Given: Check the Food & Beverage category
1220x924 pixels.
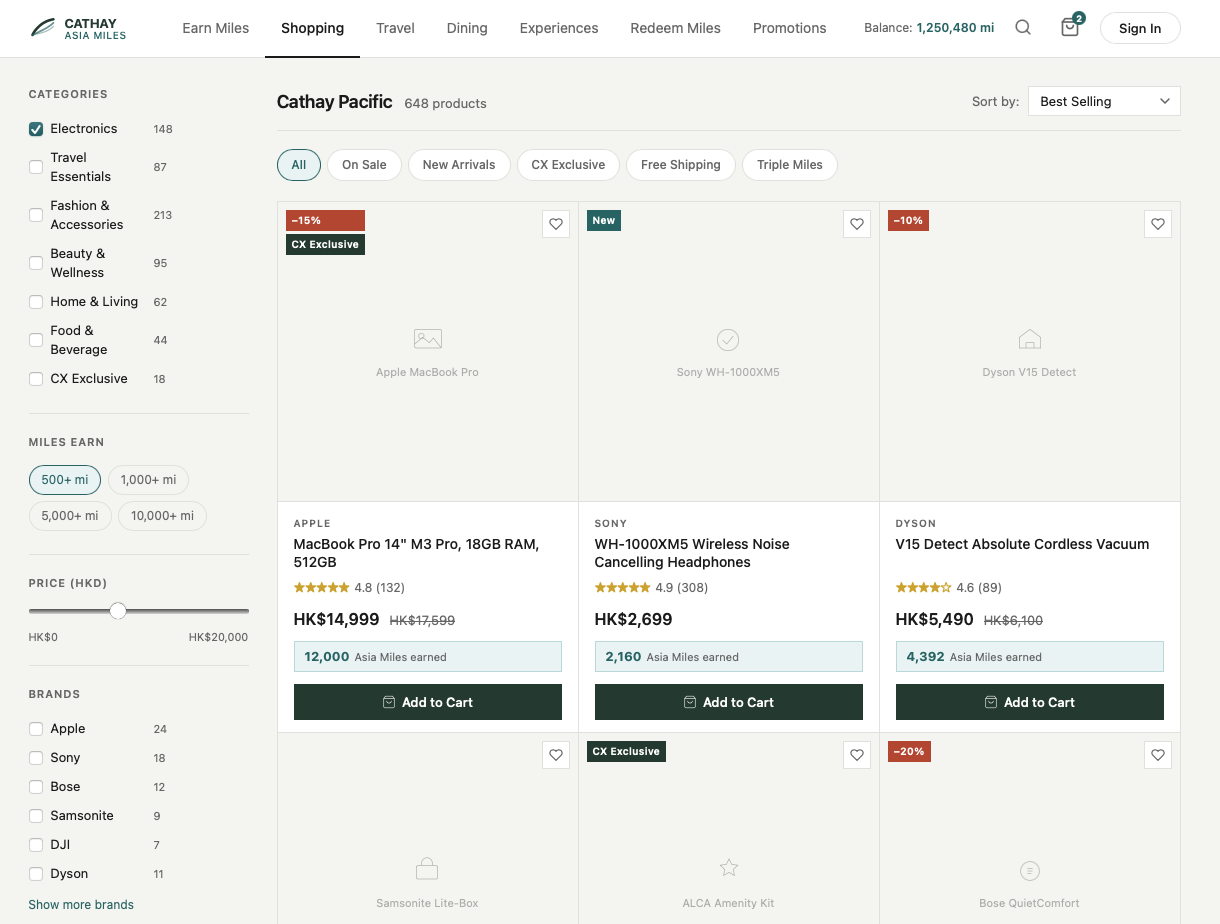Looking at the screenshot, I should coord(36,340).
